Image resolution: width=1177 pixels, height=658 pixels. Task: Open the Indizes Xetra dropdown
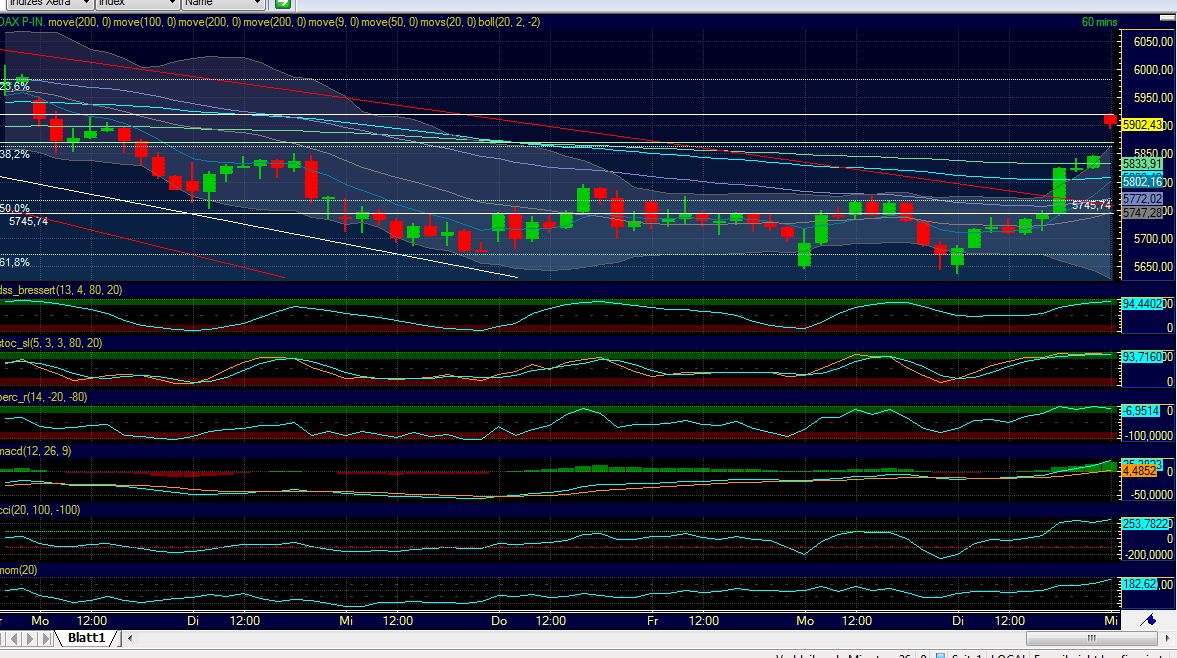pos(48,4)
